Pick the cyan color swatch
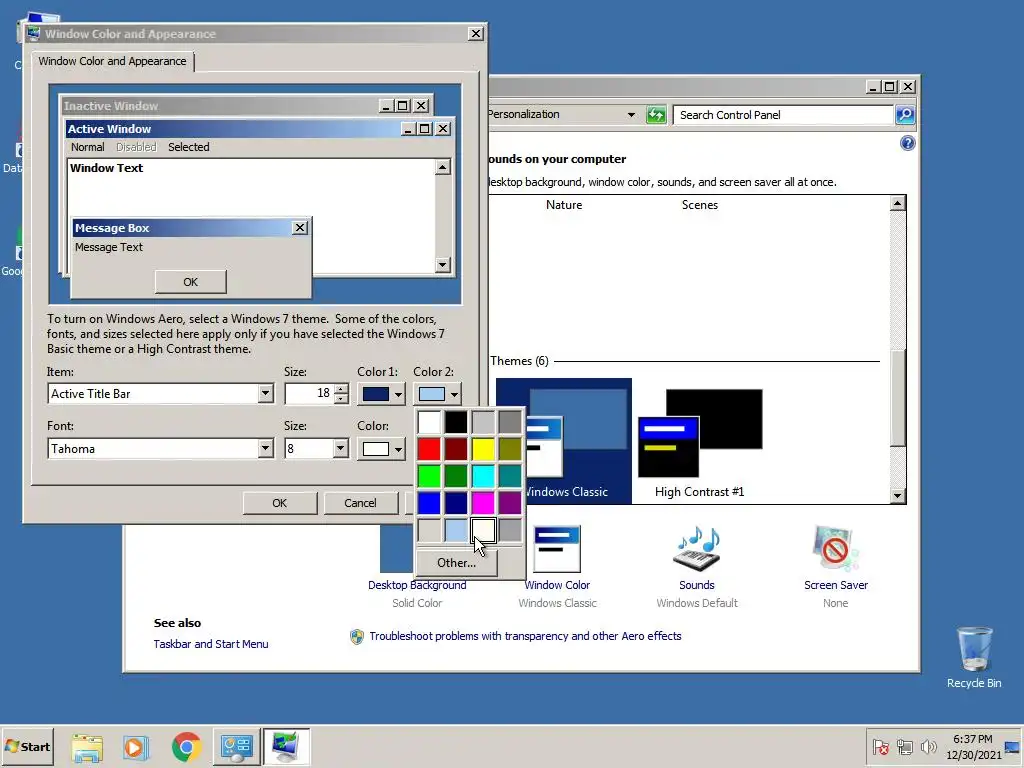The height and width of the screenshot is (768, 1024). [483, 476]
